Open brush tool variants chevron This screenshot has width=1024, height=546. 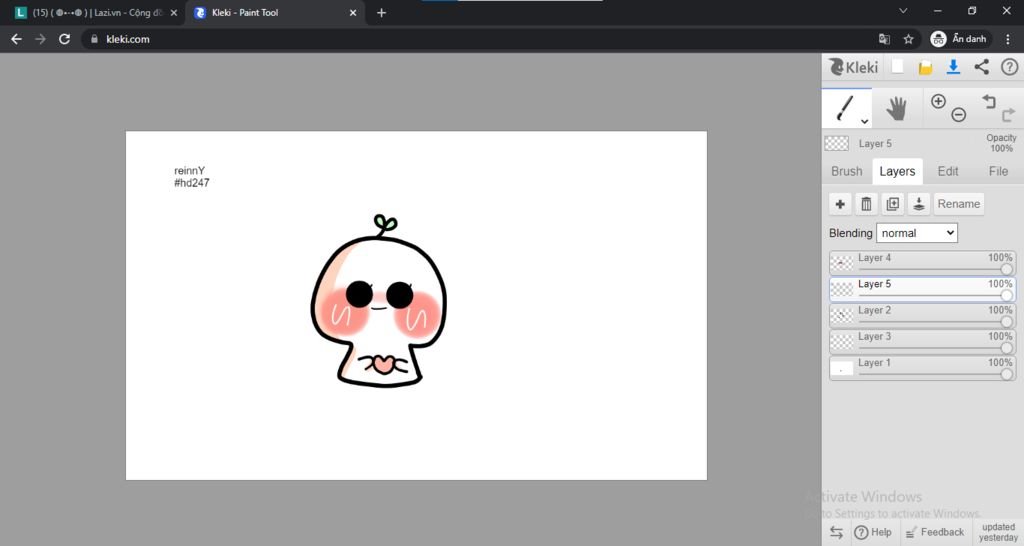[864, 121]
